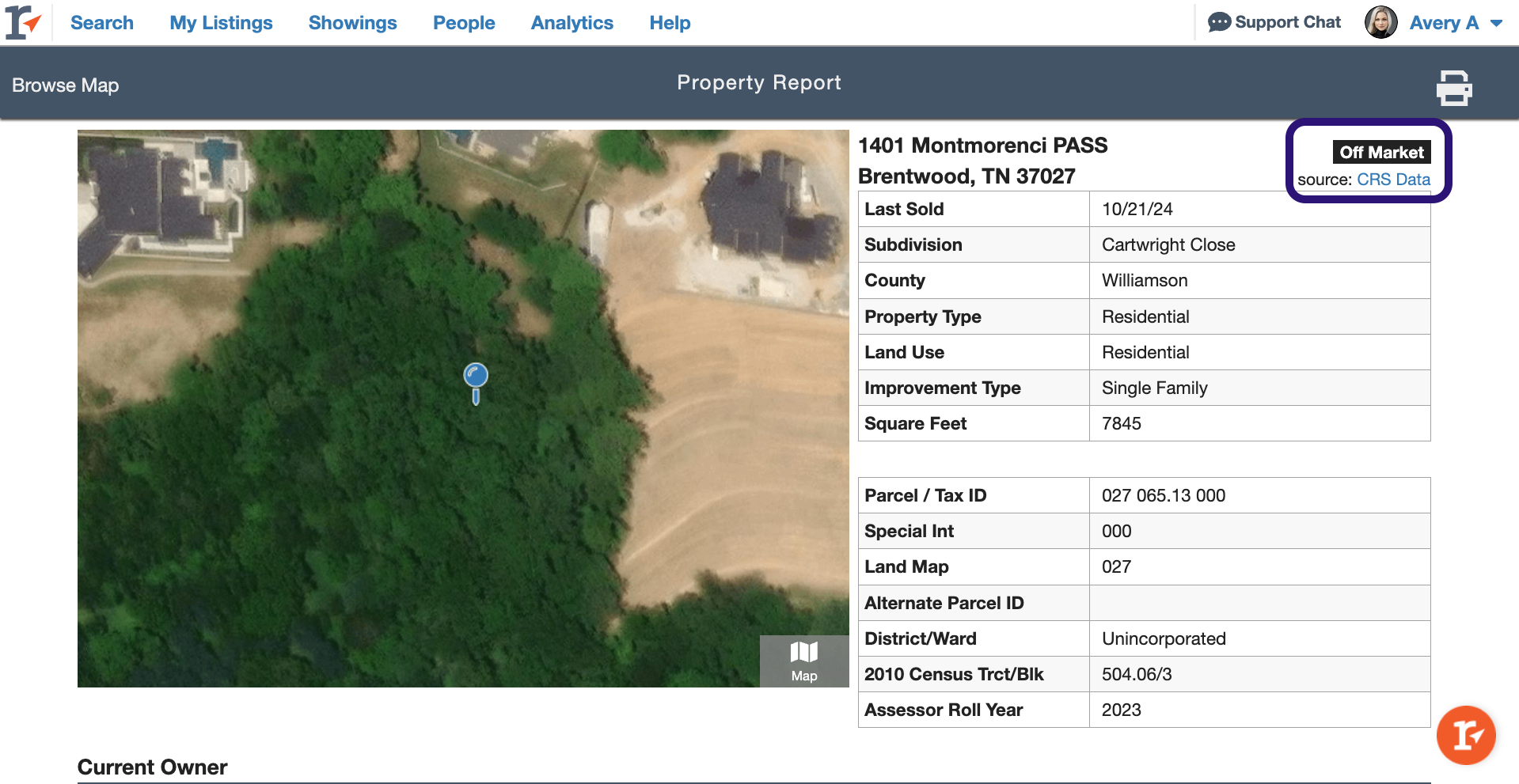Click the 1401 Montmorenci PASS address heading
The width and height of the screenshot is (1519, 784).
(982, 146)
